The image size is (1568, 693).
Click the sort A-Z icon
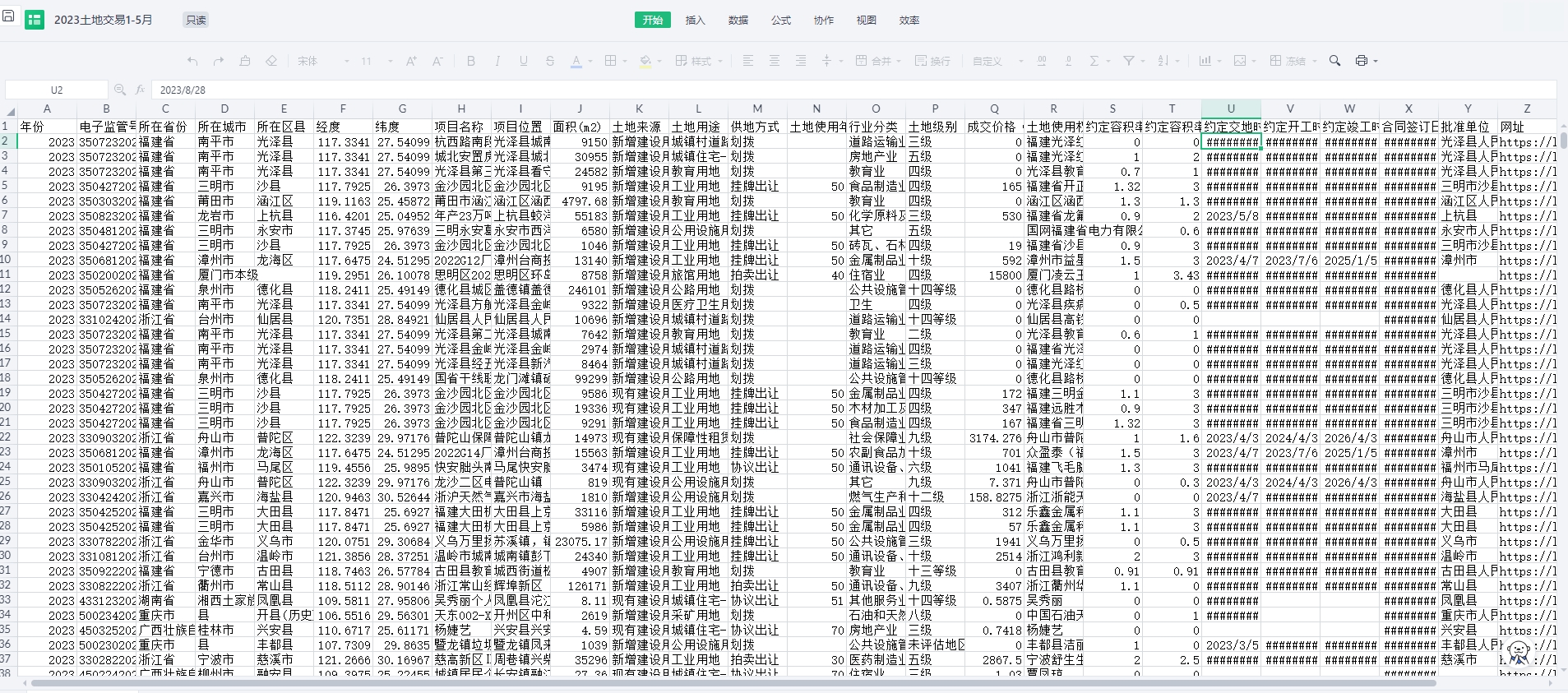click(1163, 61)
